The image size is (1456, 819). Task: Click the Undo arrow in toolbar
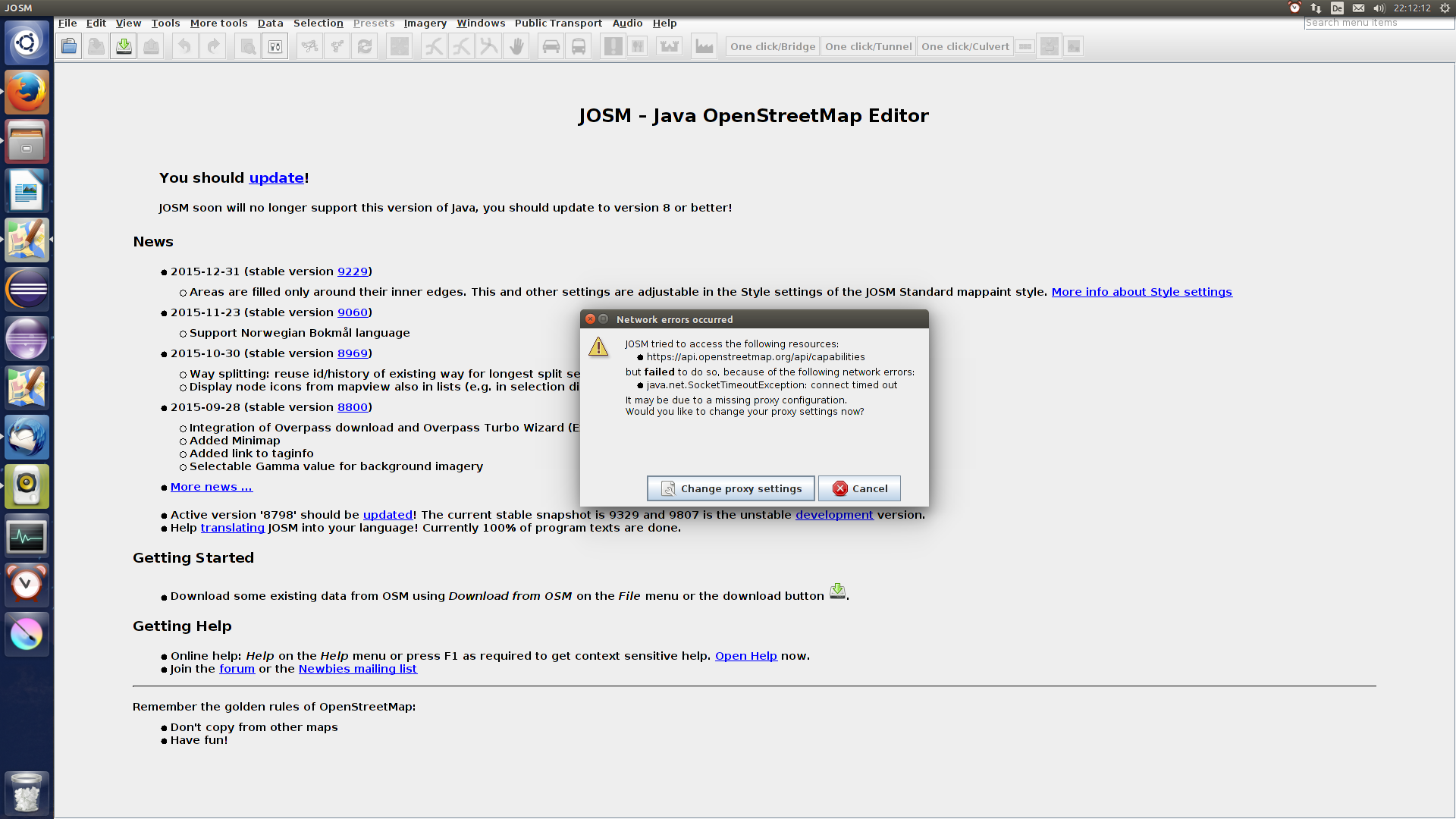tap(184, 46)
